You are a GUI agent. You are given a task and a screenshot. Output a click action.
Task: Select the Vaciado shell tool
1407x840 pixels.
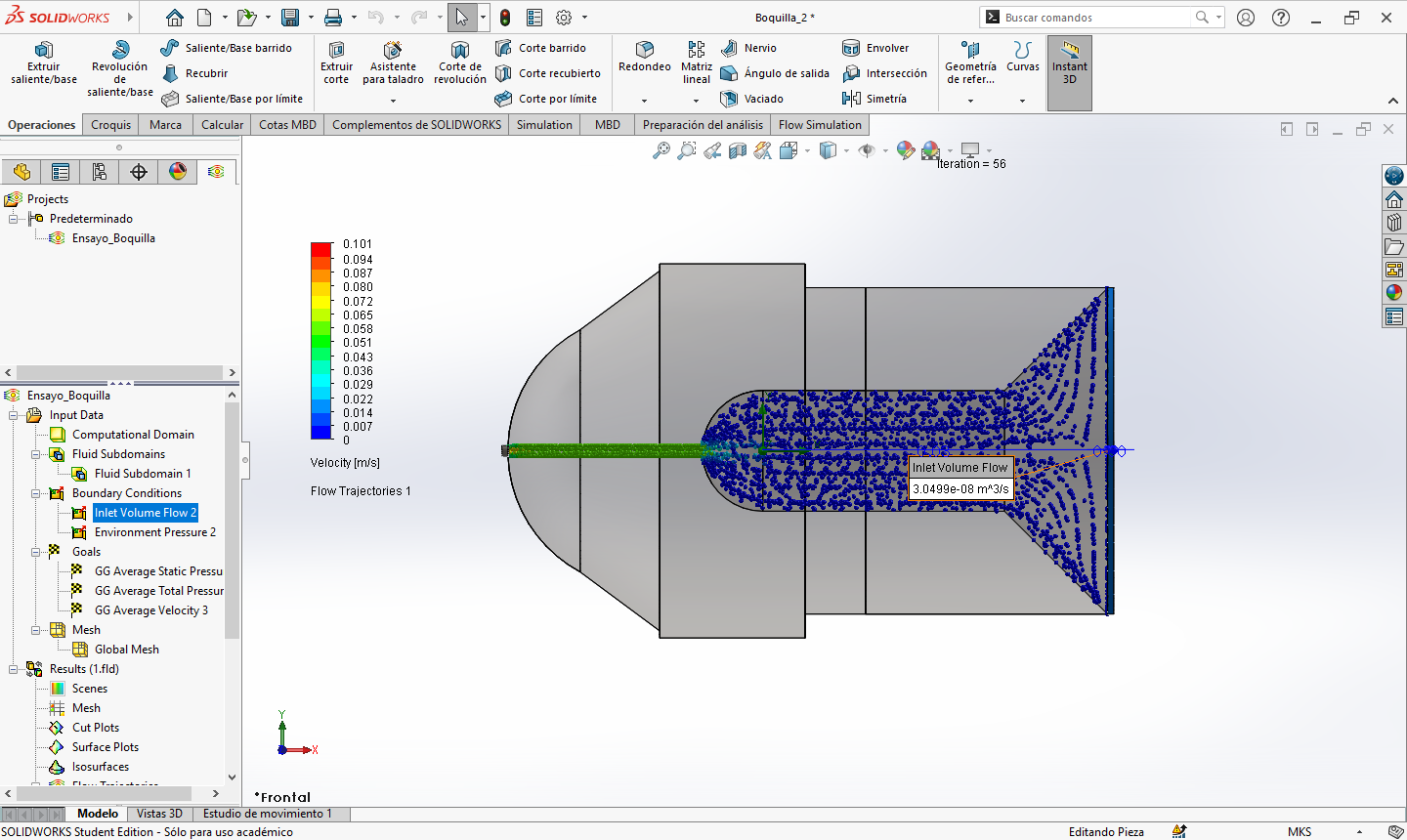coord(752,99)
